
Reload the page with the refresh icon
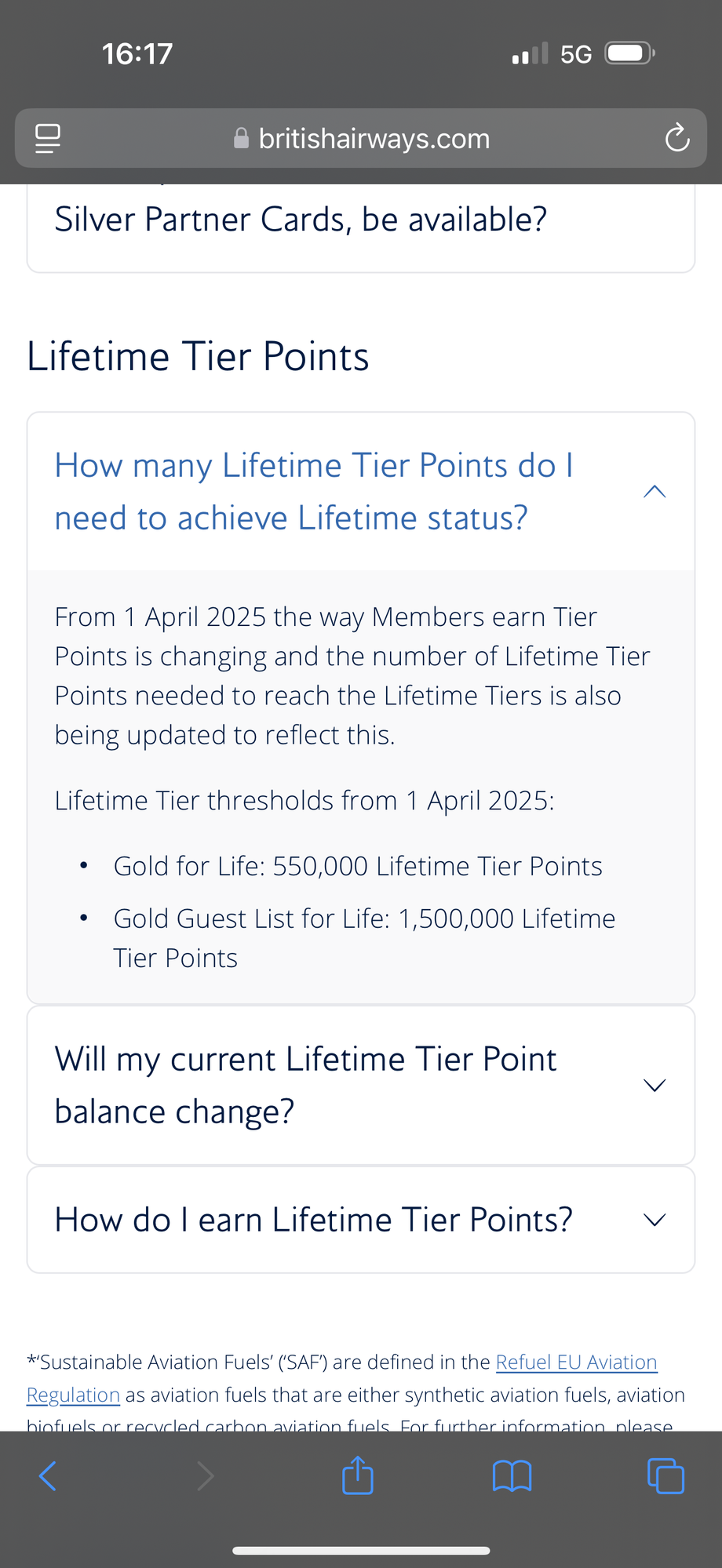(x=676, y=139)
